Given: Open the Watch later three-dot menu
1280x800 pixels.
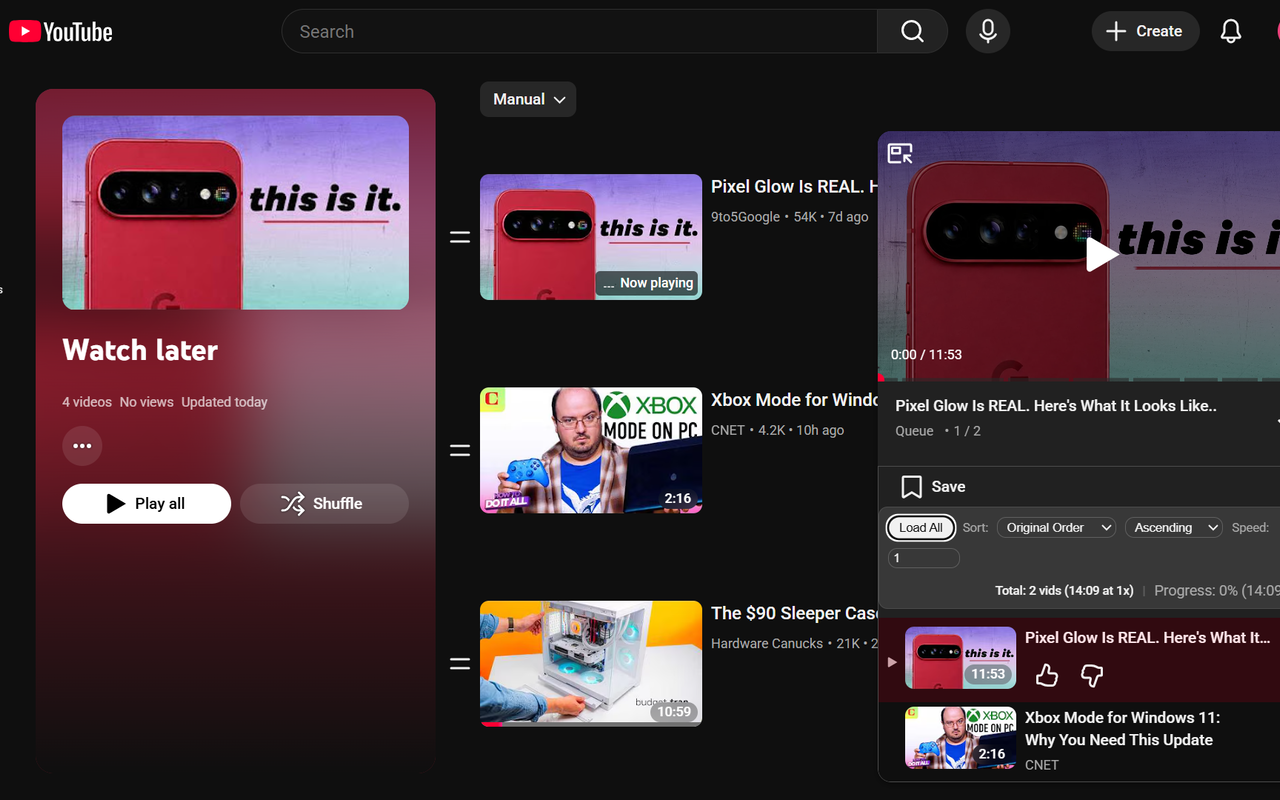Looking at the screenshot, I should coord(82,446).
